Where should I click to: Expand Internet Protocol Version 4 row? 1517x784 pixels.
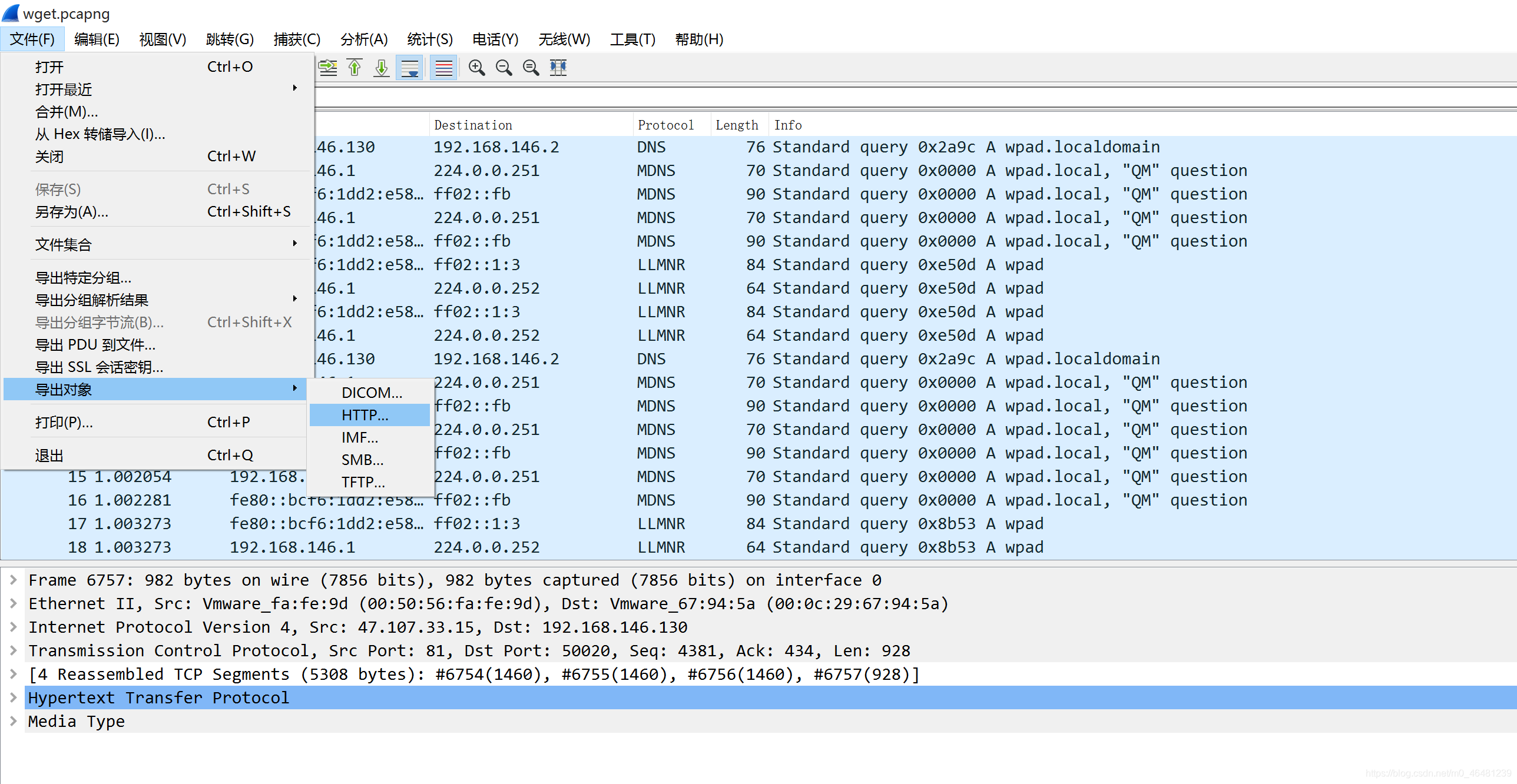pos(13,627)
